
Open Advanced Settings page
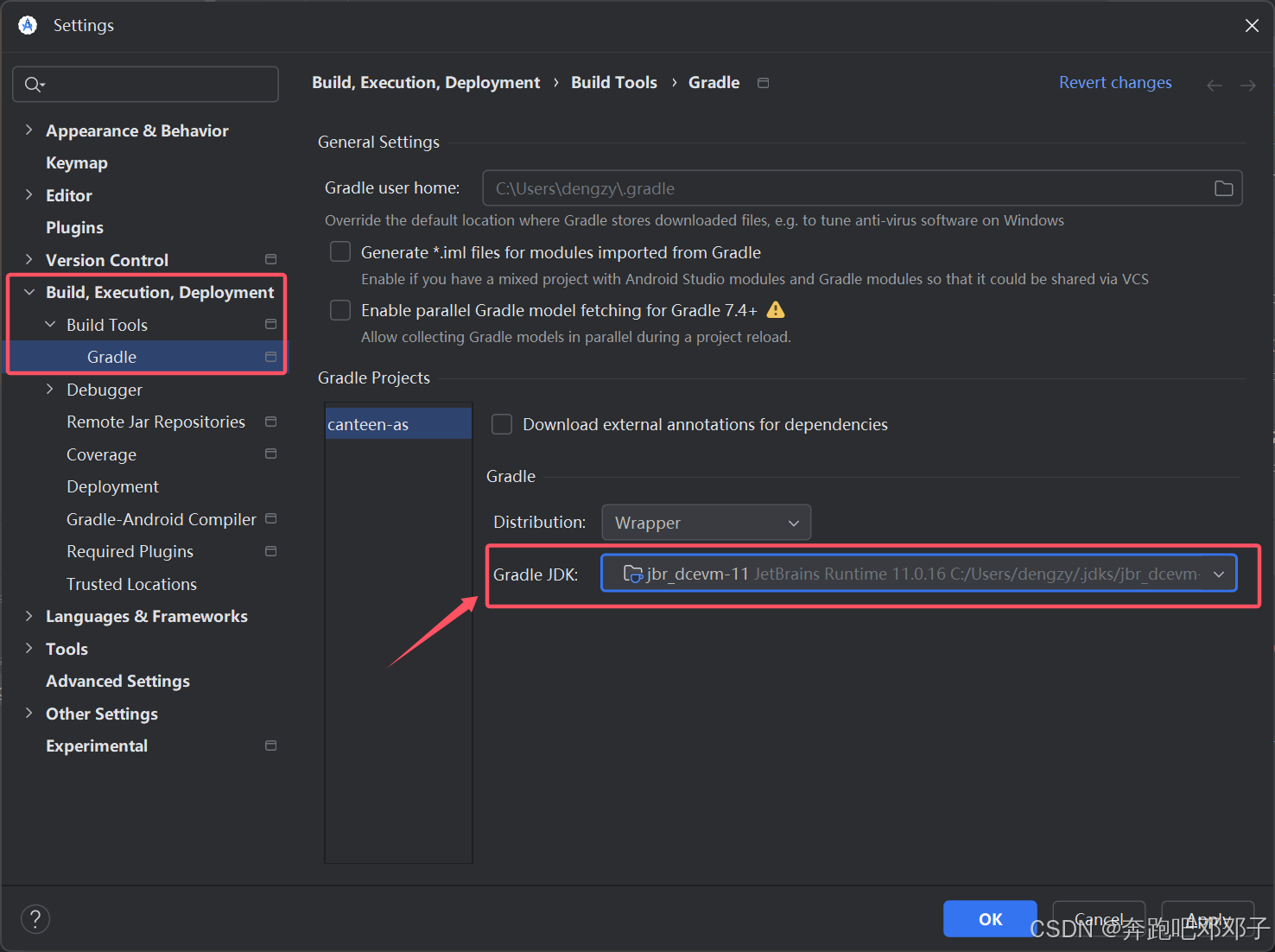(x=117, y=681)
